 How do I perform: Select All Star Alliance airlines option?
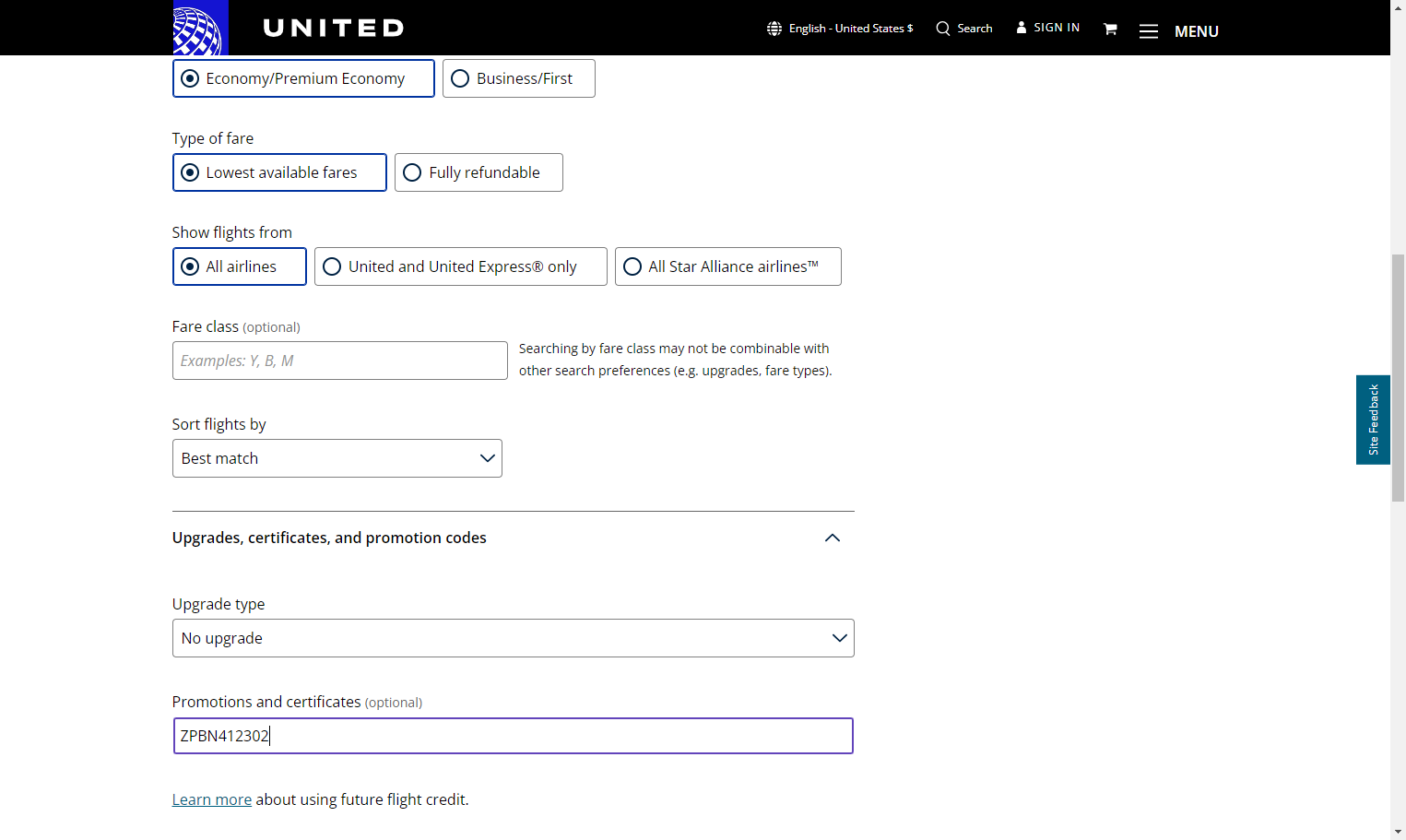(x=728, y=266)
